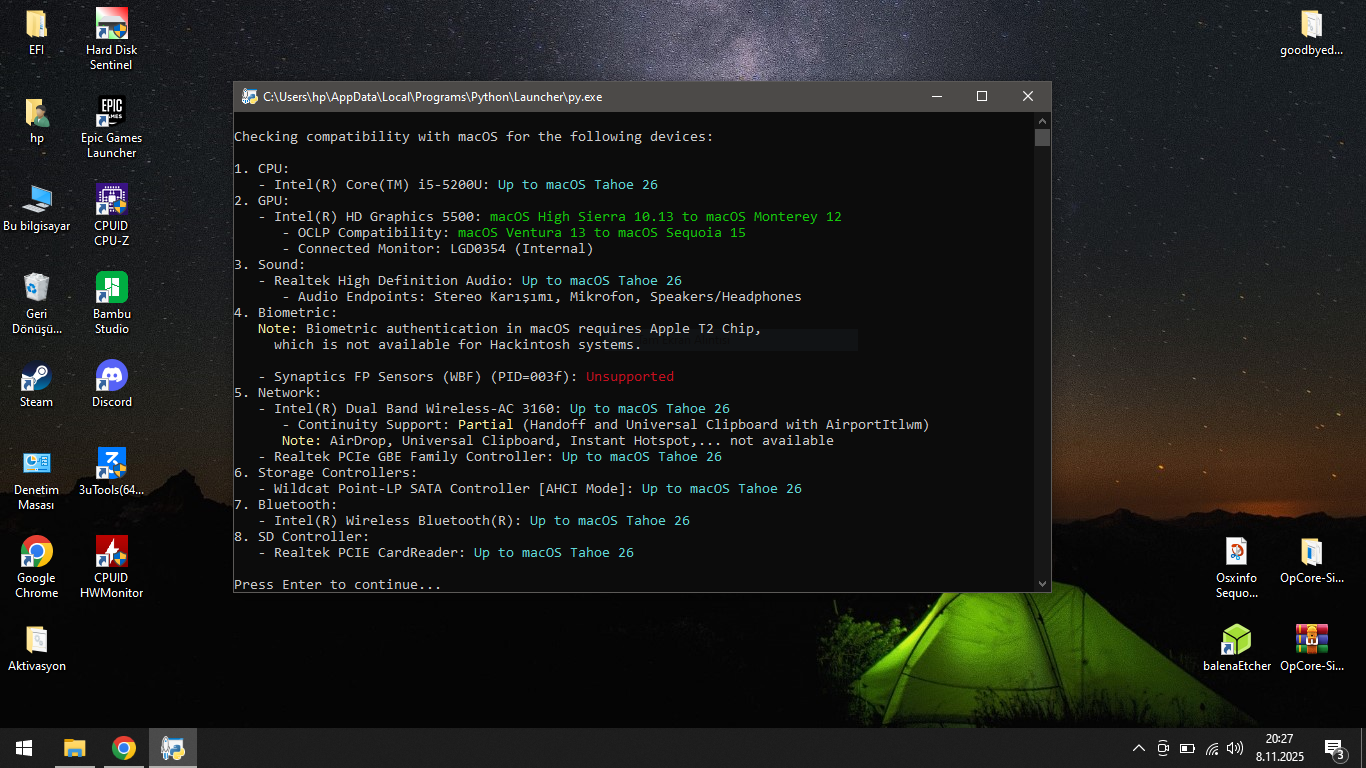The width and height of the screenshot is (1366, 768).
Task: Click the console scrollbar up arrow
Action: pos(1042,120)
